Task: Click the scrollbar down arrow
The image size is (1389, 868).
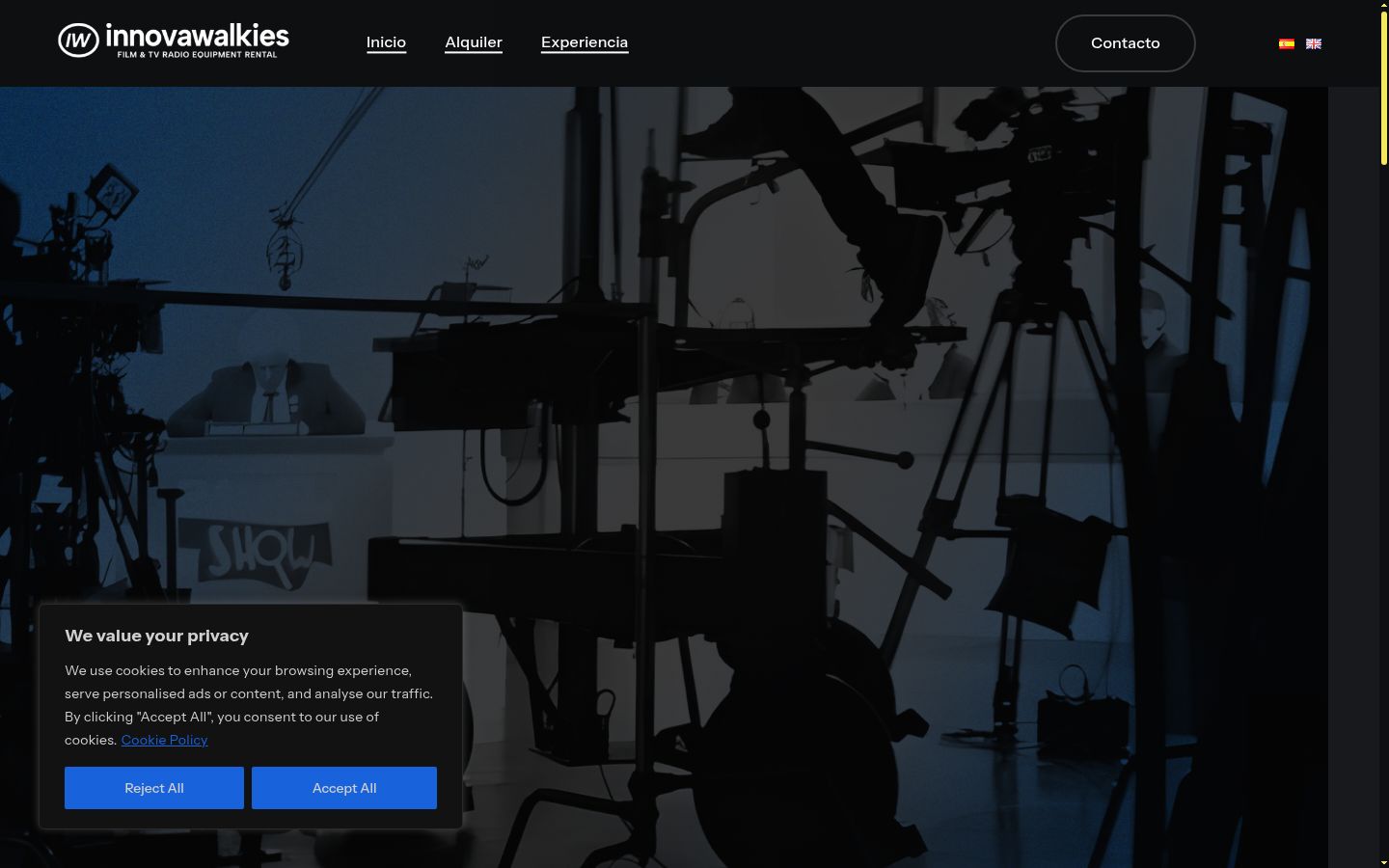Action: click(x=1384, y=862)
